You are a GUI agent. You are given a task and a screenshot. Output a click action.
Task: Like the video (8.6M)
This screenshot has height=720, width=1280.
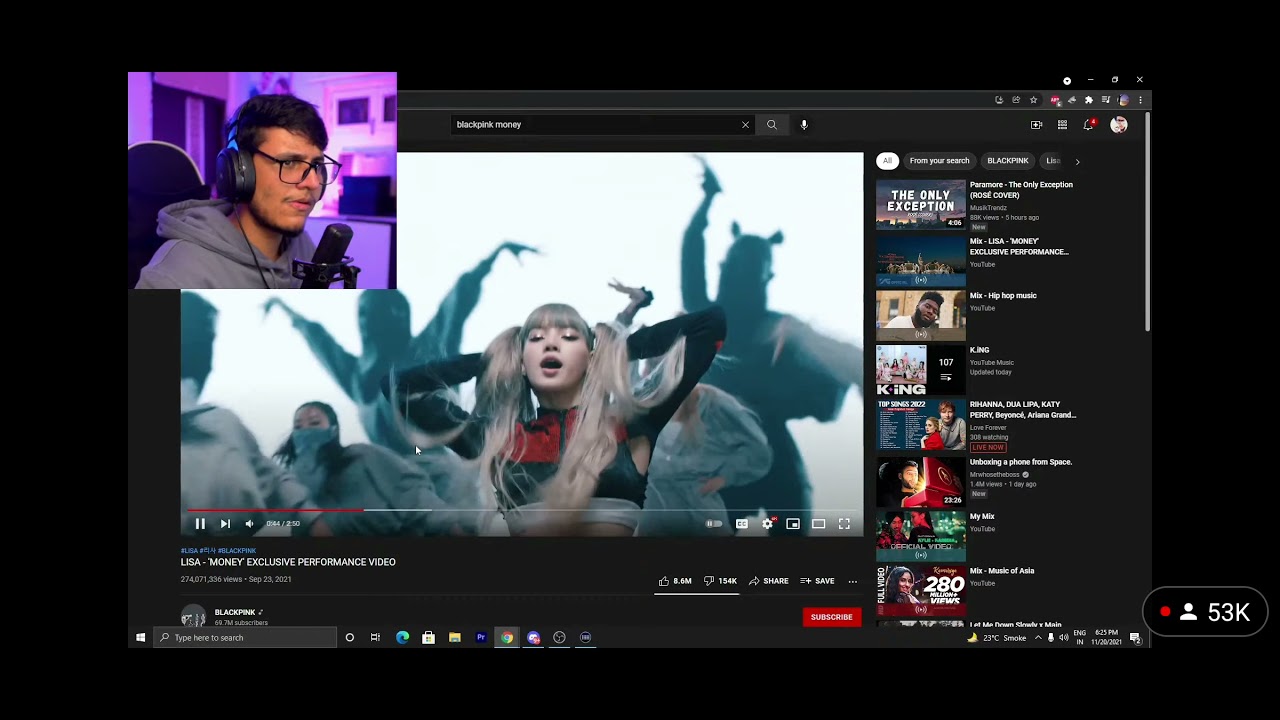675,581
